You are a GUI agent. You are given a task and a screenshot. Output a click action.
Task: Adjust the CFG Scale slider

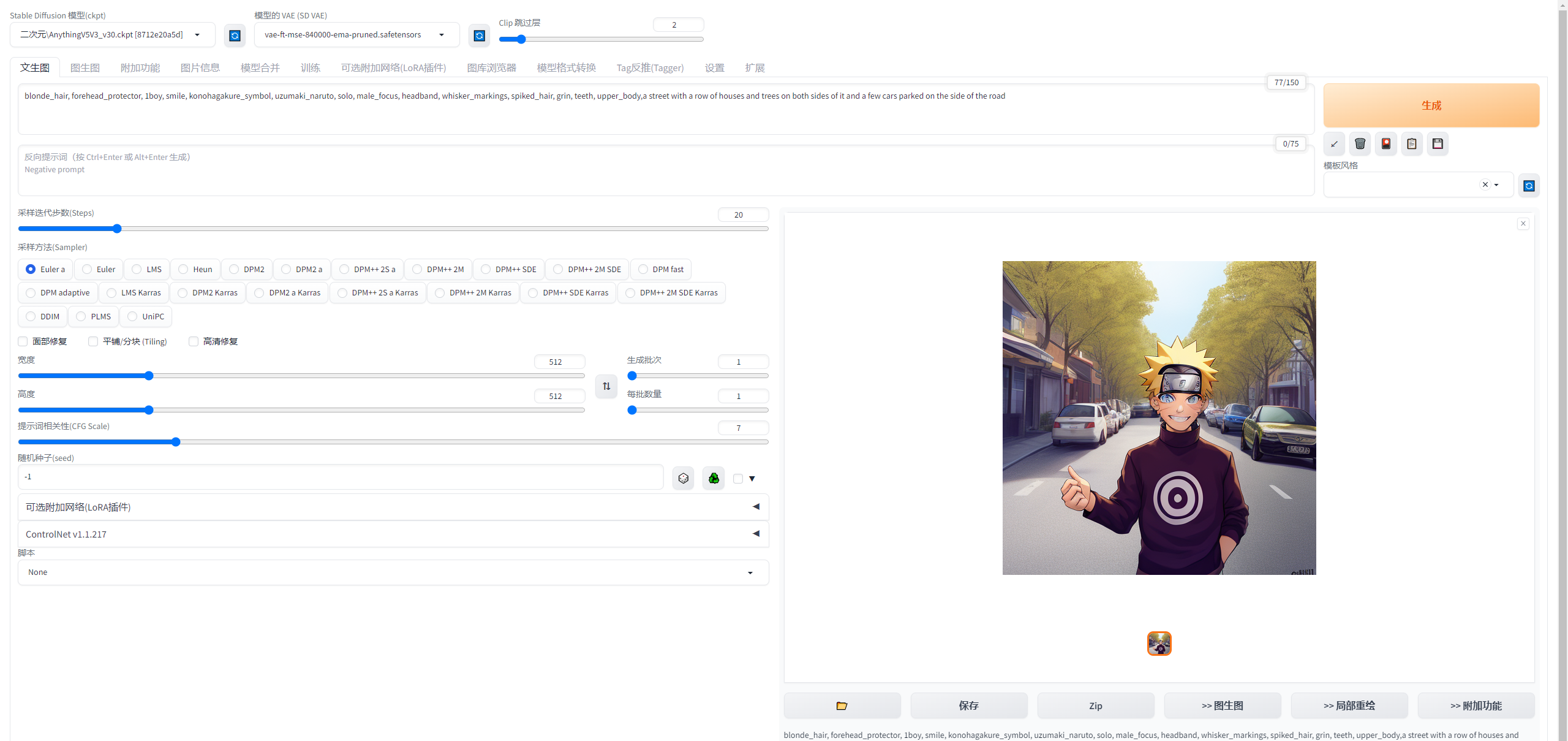coord(393,442)
